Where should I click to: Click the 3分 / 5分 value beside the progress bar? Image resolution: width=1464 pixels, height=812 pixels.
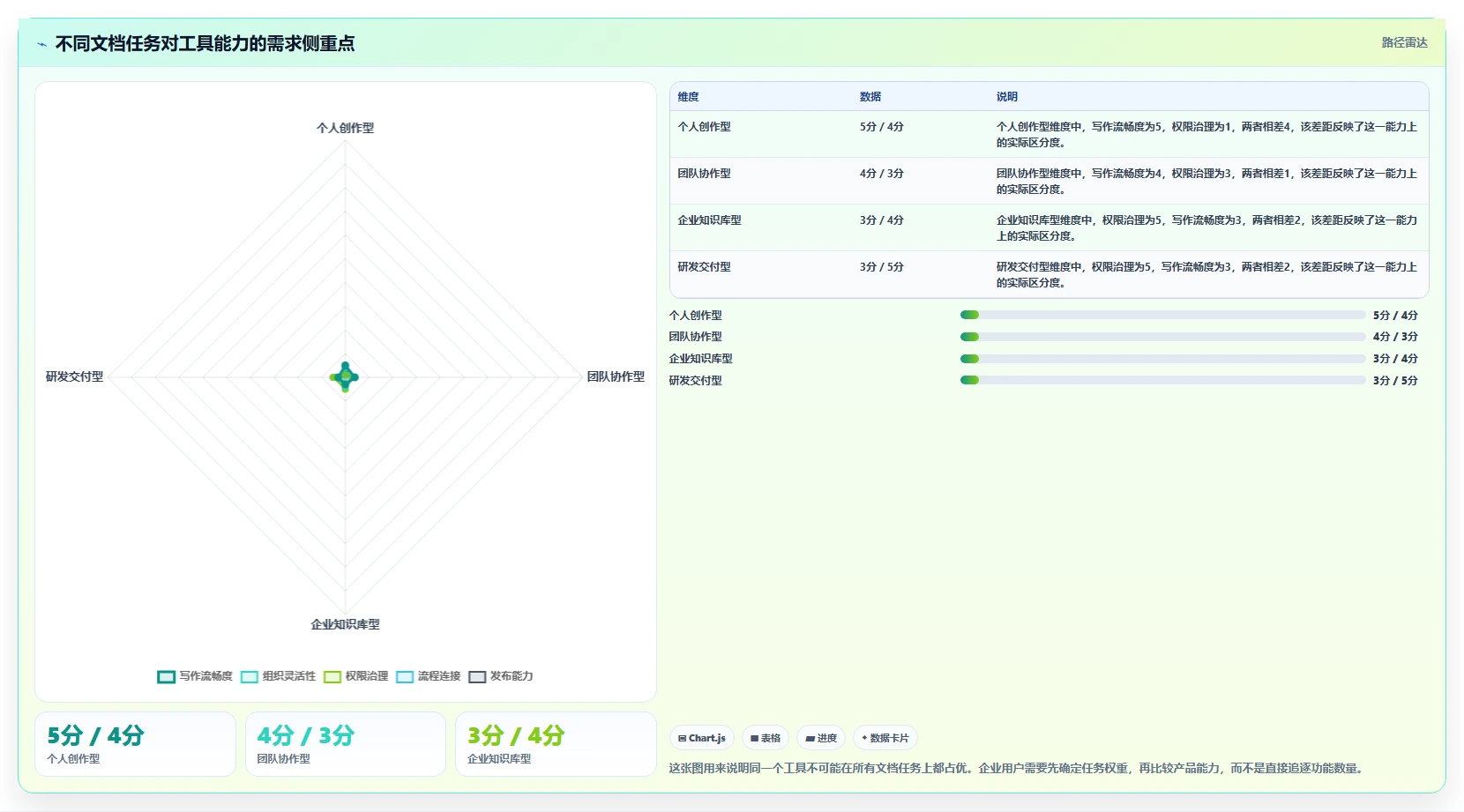pos(1395,381)
